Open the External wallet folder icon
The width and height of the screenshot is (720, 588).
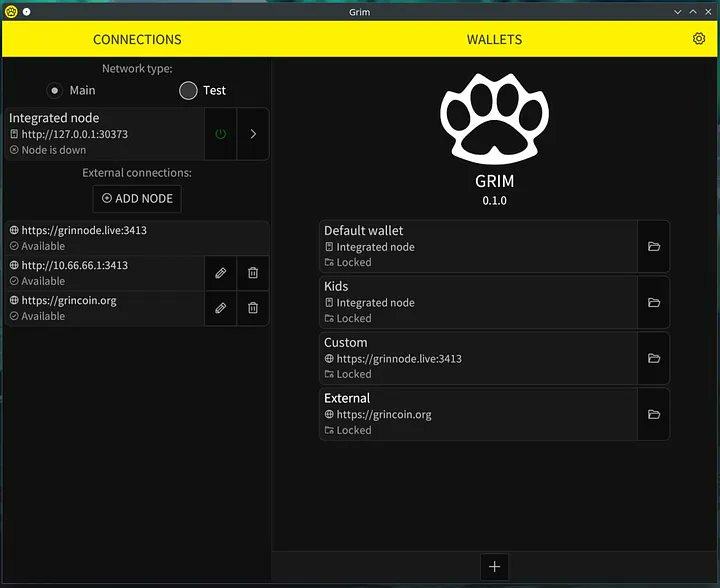pyautogui.click(x=654, y=414)
